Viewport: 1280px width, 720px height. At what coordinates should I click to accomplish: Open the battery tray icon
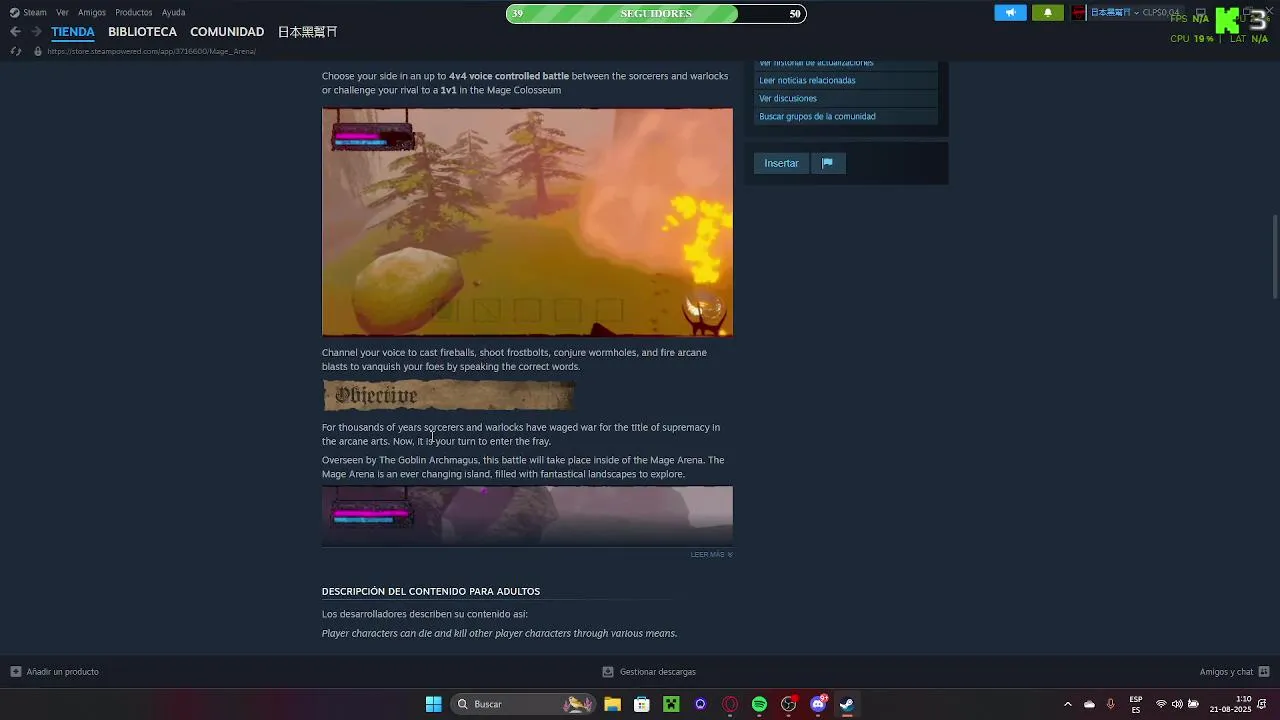coord(1193,704)
